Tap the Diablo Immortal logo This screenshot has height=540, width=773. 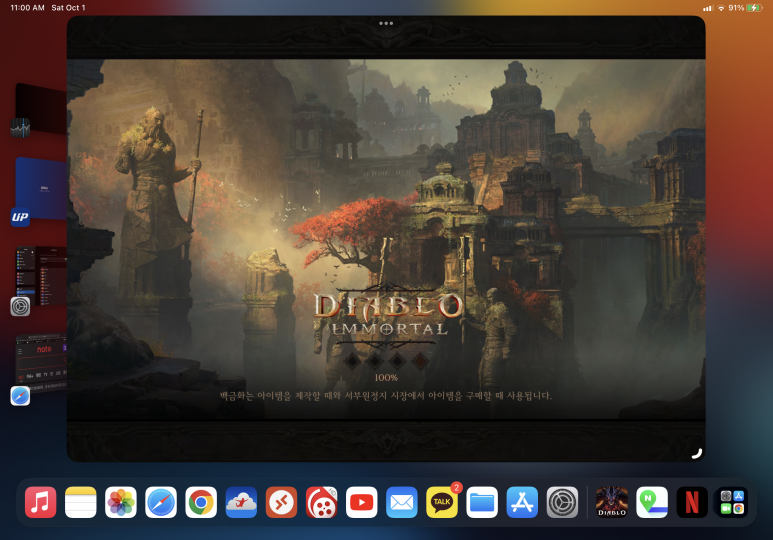point(387,315)
